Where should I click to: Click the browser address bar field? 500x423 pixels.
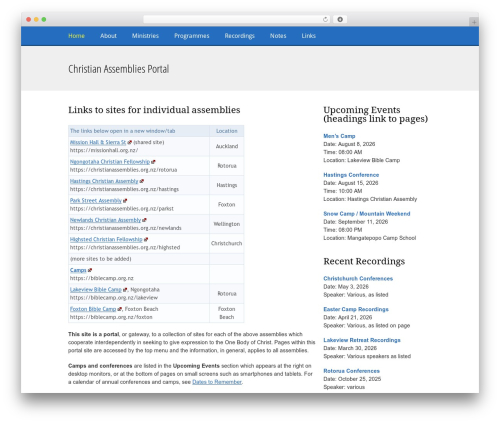click(237, 19)
